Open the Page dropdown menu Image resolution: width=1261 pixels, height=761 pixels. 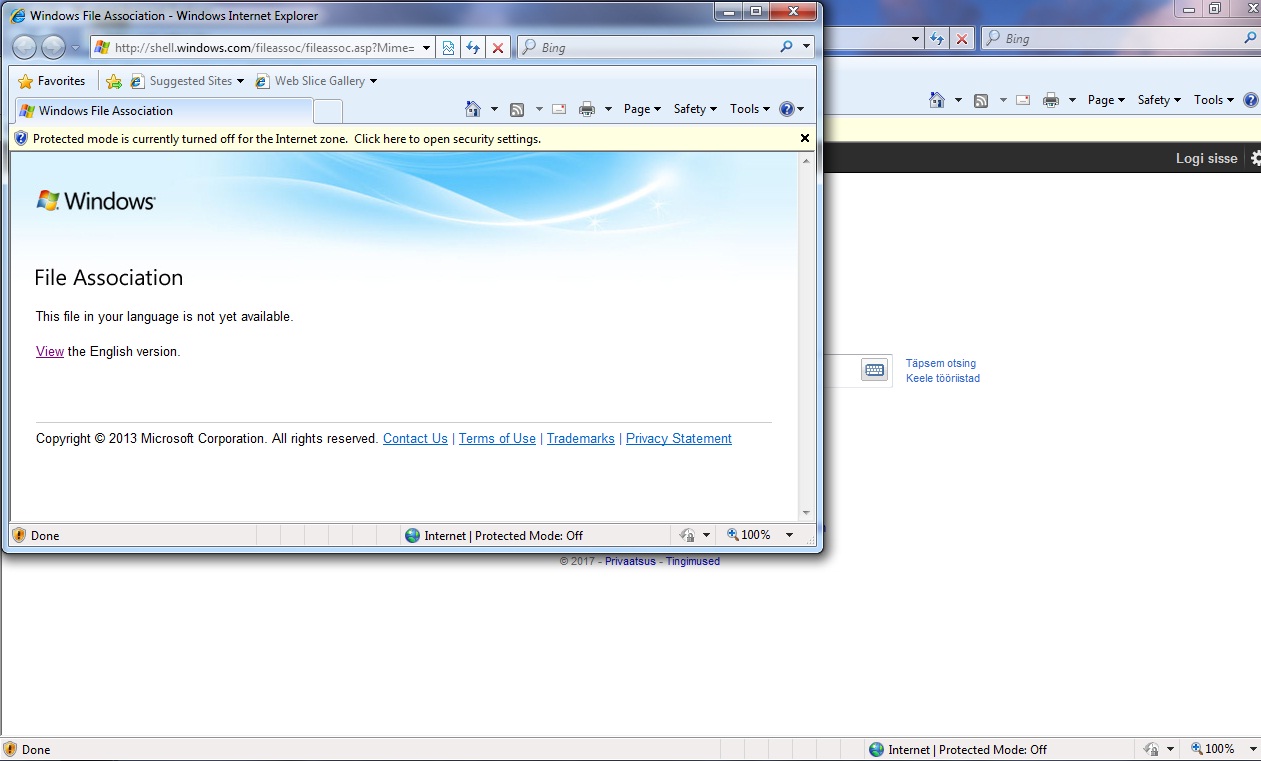[642, 109]
